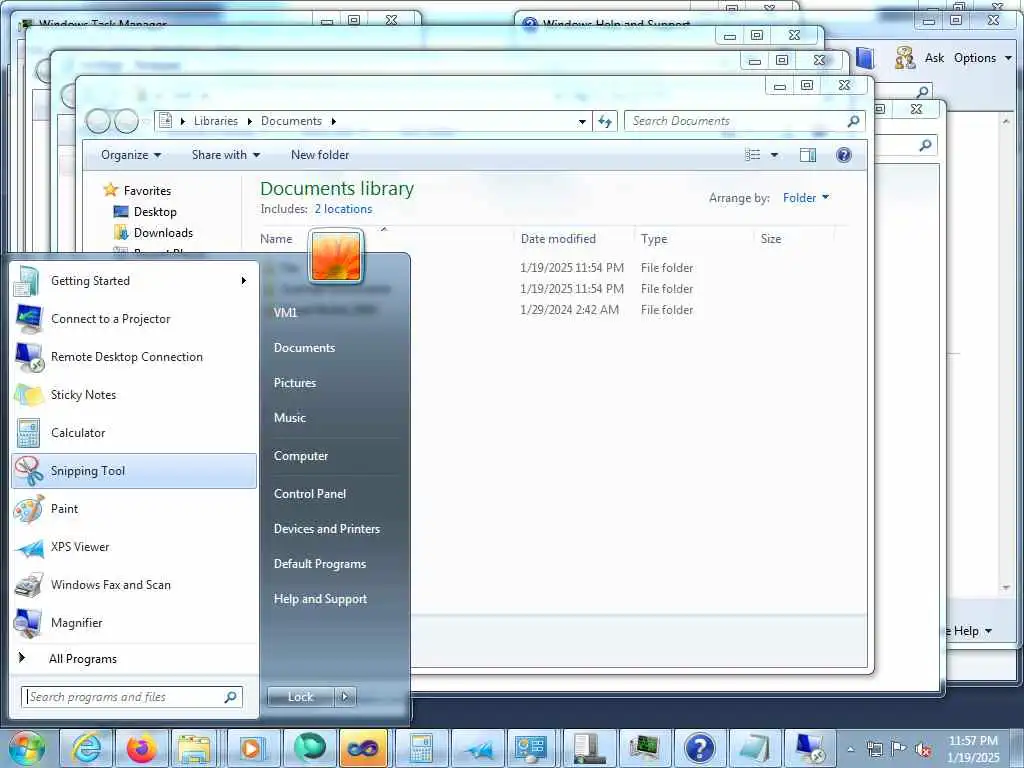Image resolution: width=1024 pixels, height=768 pixels.
Task: Open Computer from Start menu
Action: (300, 456)
